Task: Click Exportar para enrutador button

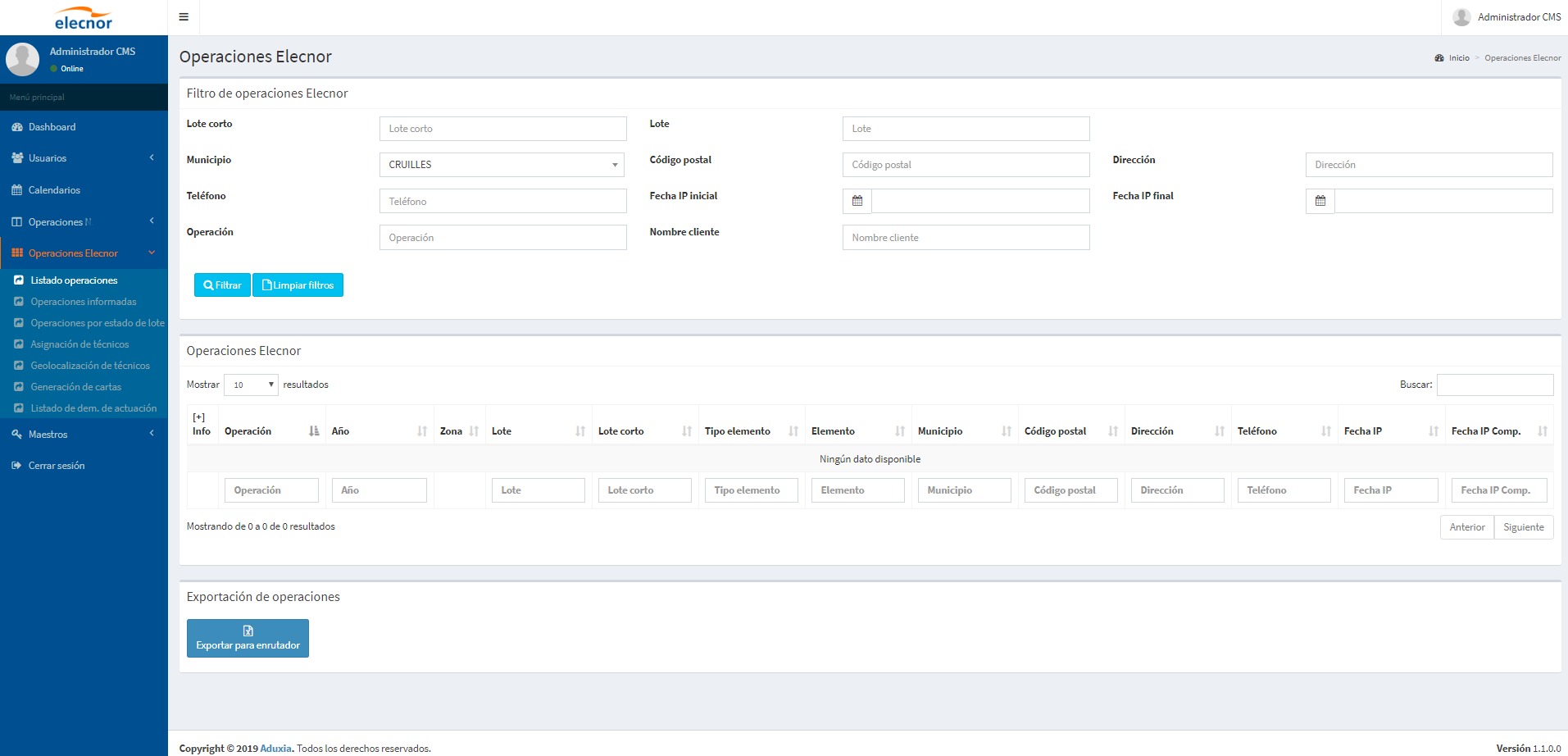Action: point(248,638)
